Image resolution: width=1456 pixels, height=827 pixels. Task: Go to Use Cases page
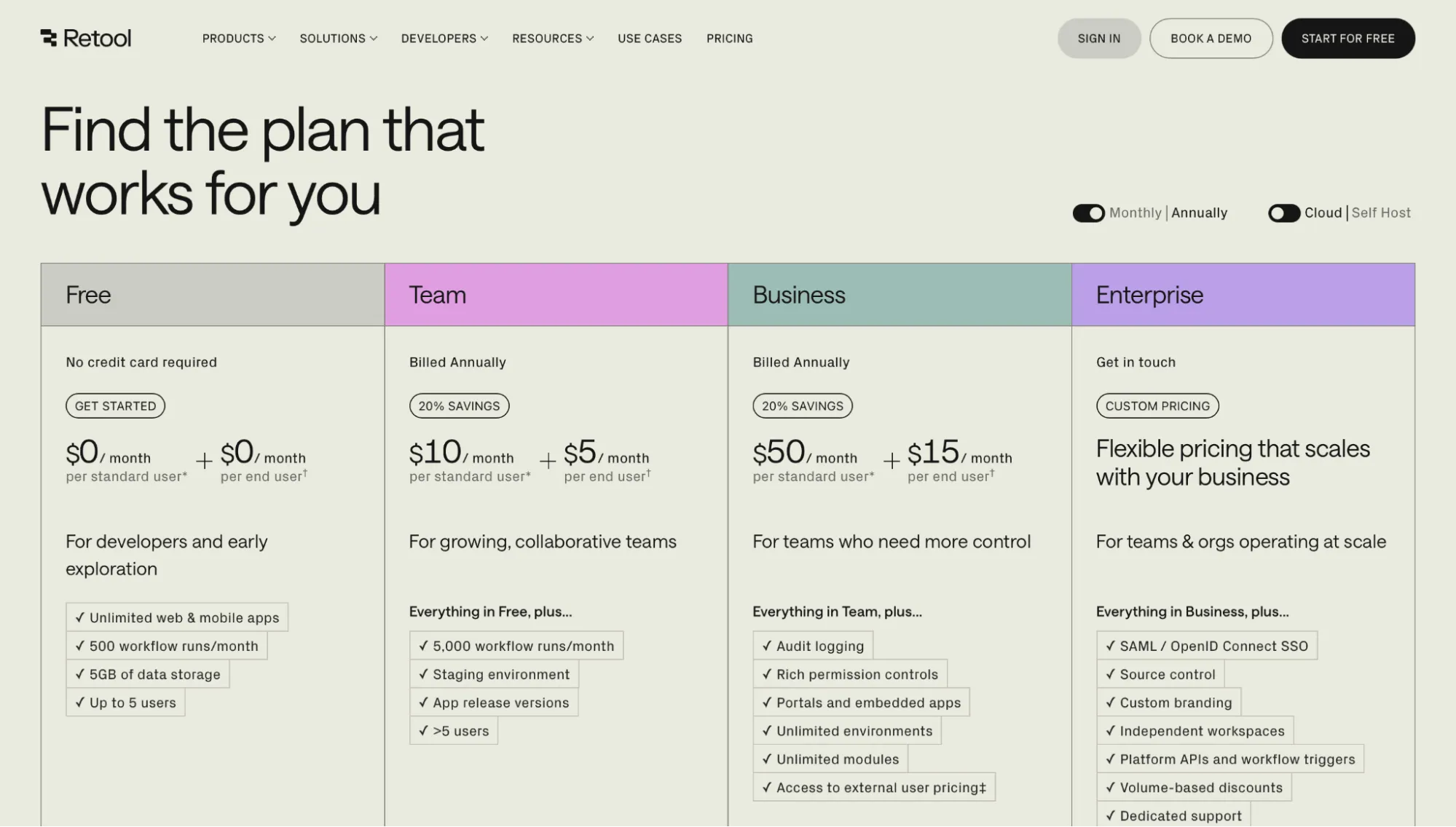[x=650, y=39]
